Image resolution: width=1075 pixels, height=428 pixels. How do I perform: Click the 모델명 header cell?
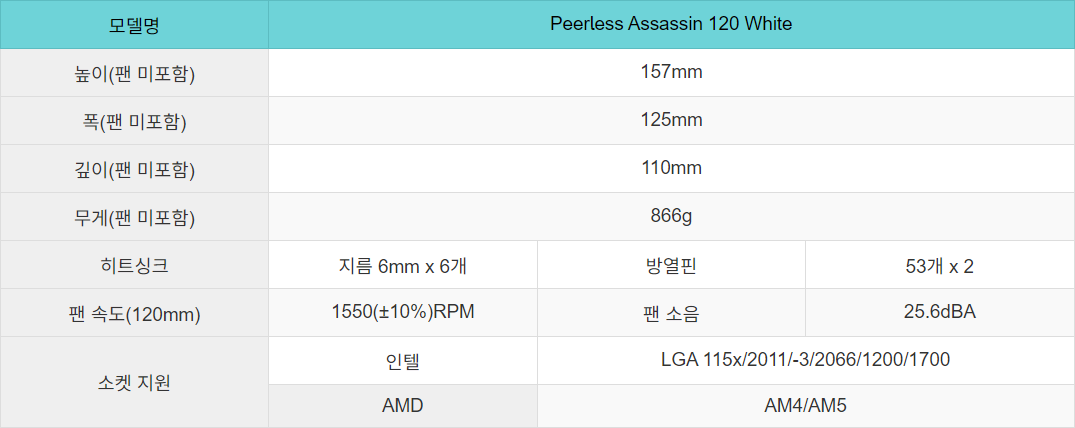[x=134, y=25]
